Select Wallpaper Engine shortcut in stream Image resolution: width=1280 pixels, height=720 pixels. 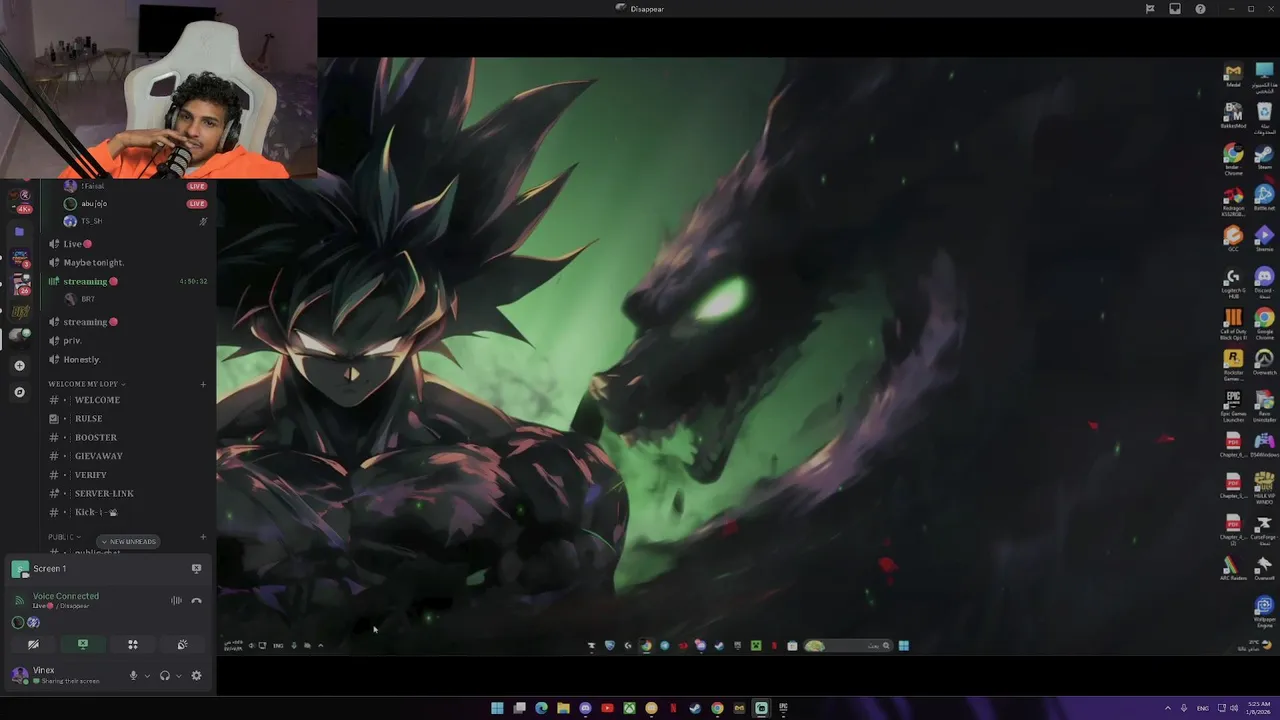click(x=1264, y=610)
